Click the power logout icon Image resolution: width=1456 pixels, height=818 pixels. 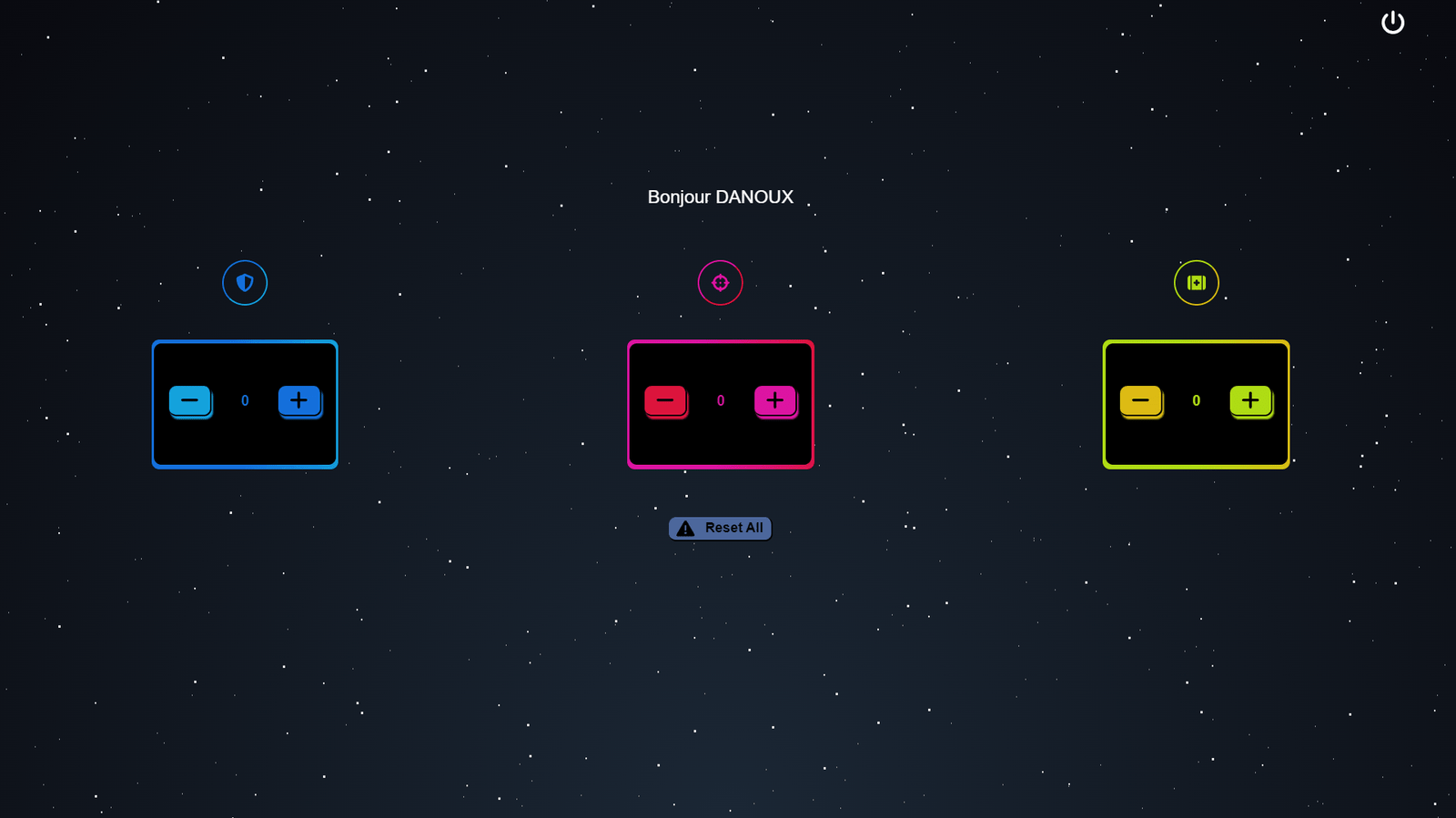(1392, 23)
